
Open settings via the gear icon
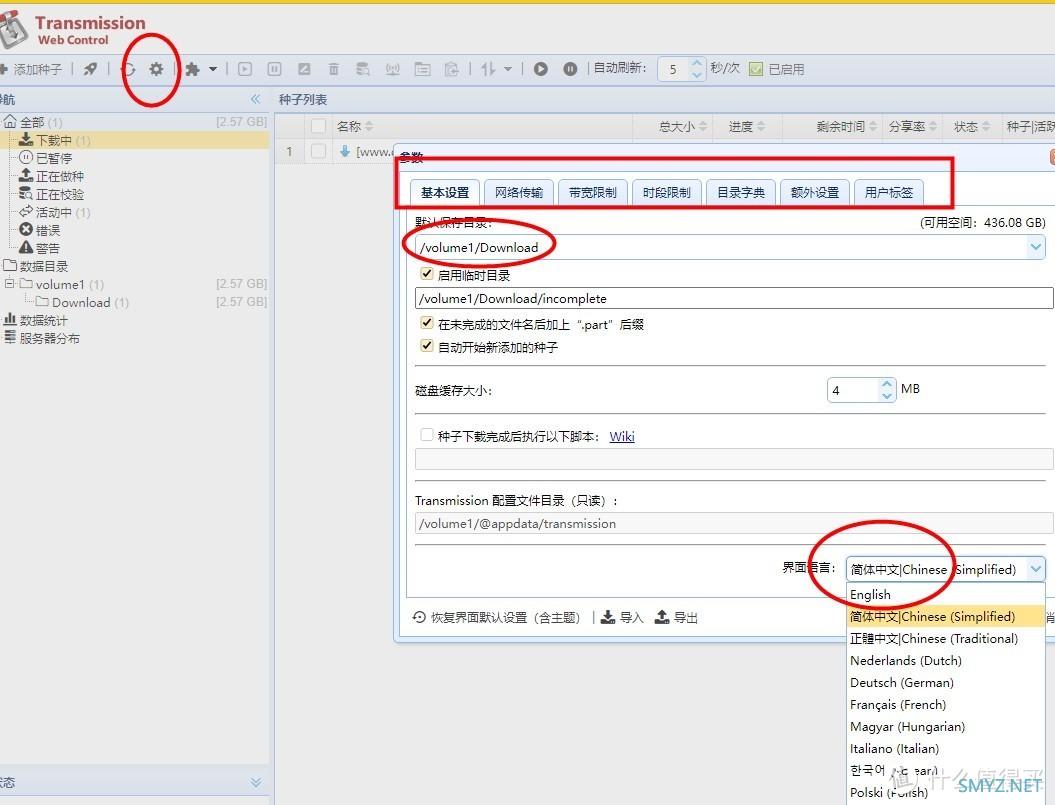coord(156,69)
